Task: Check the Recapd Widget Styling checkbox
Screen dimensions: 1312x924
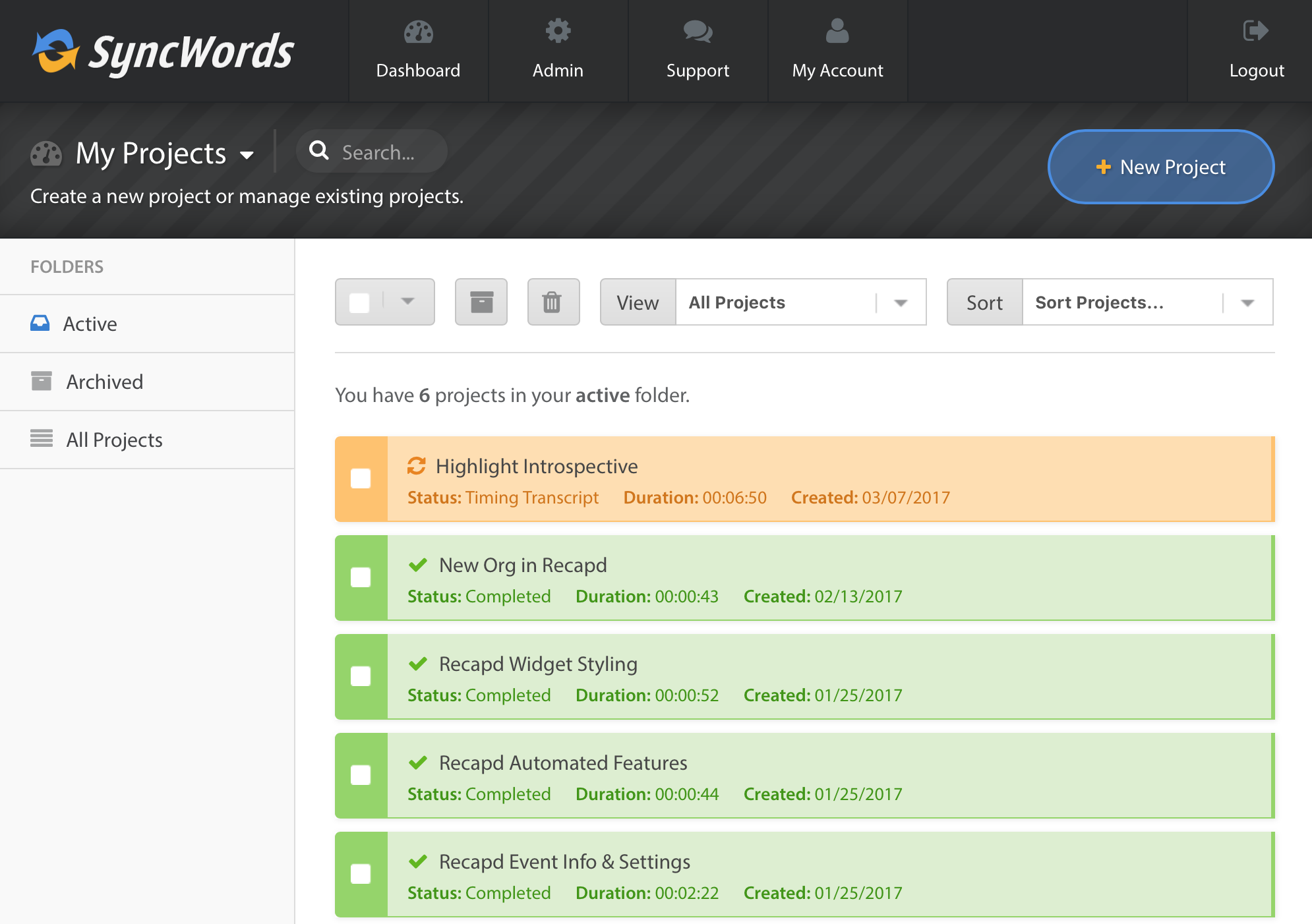Action: [361, 676]
